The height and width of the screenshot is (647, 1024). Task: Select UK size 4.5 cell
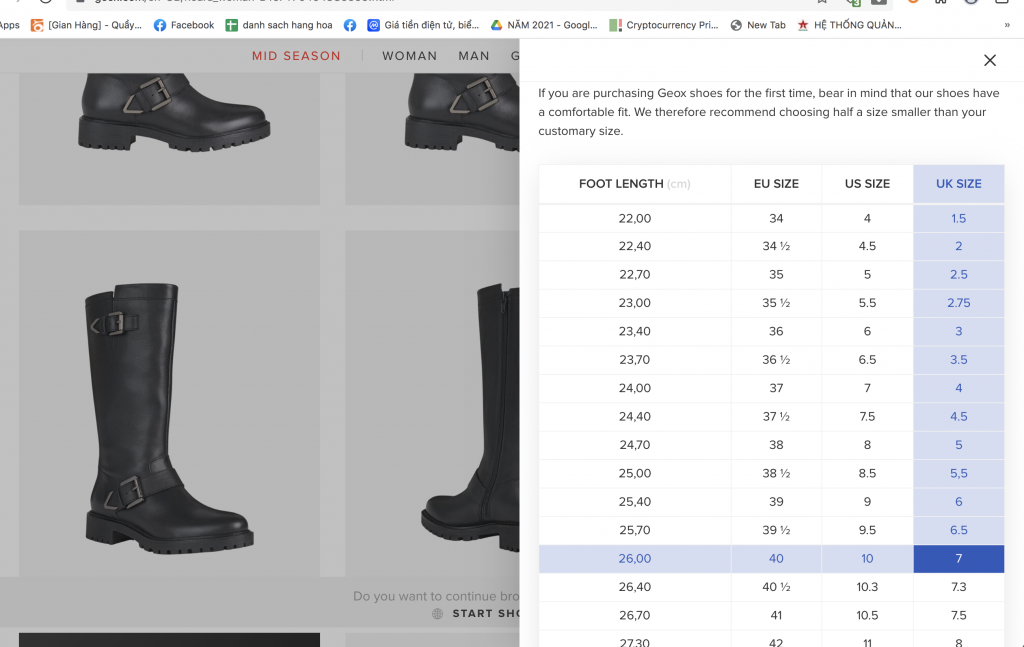[x=959, y=417]
